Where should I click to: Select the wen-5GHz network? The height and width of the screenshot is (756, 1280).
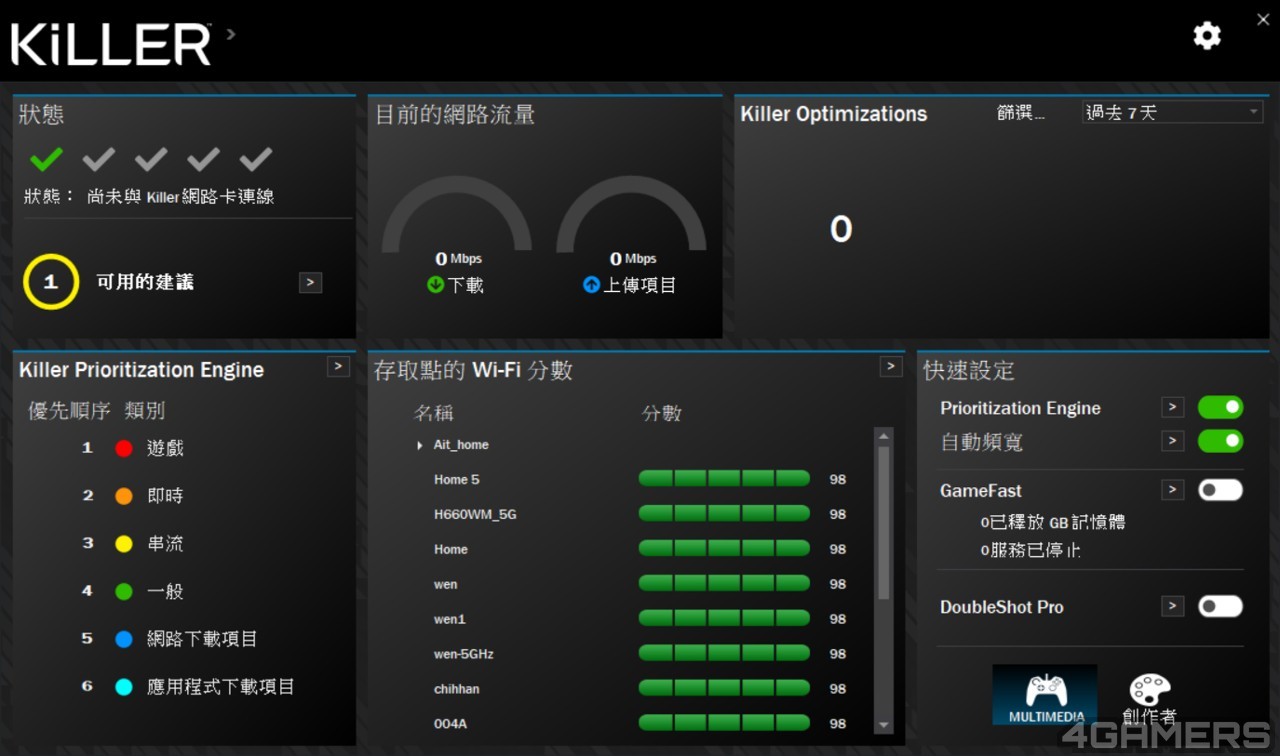640,654
